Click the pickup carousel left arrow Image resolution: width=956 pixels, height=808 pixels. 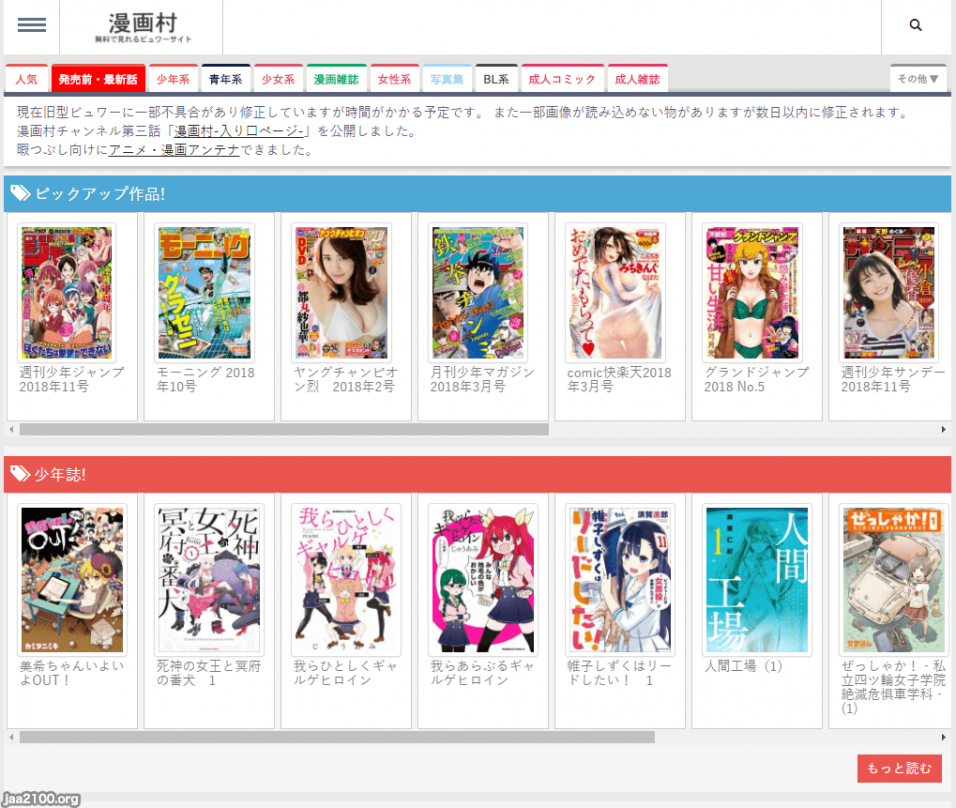tap(11, 429)
